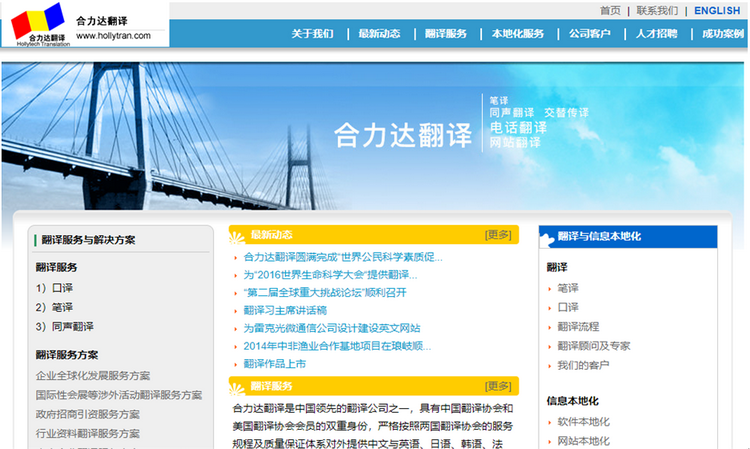Click 翻译与信息本地化 blue panel header
Screen dimensions: 750x449
click(x=628, y=236)
